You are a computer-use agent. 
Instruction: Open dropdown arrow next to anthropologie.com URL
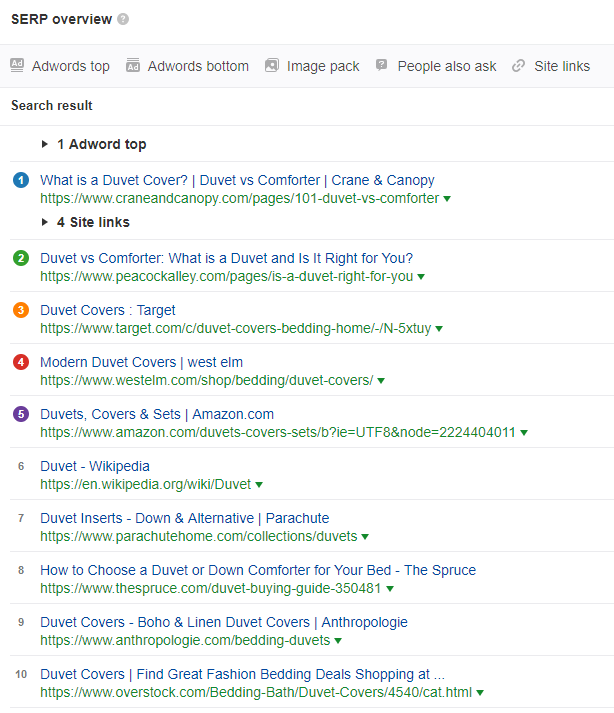338,641
